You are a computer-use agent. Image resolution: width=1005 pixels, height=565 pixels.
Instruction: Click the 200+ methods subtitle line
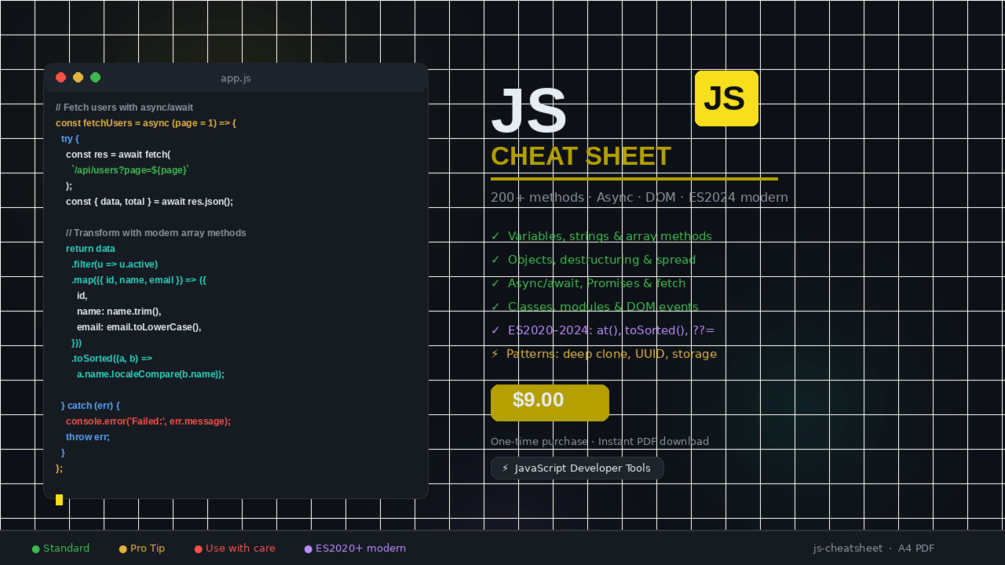(x=639, y=197)
